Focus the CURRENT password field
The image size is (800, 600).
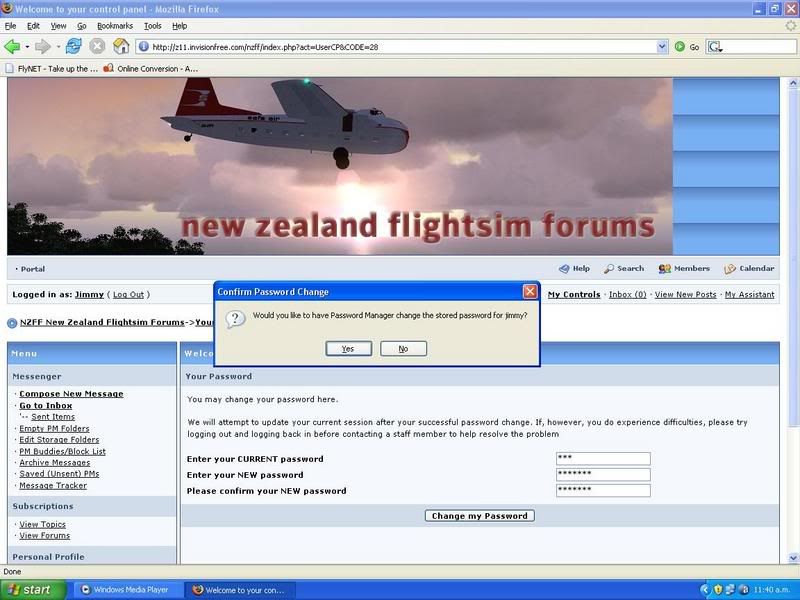coord(603,459)
